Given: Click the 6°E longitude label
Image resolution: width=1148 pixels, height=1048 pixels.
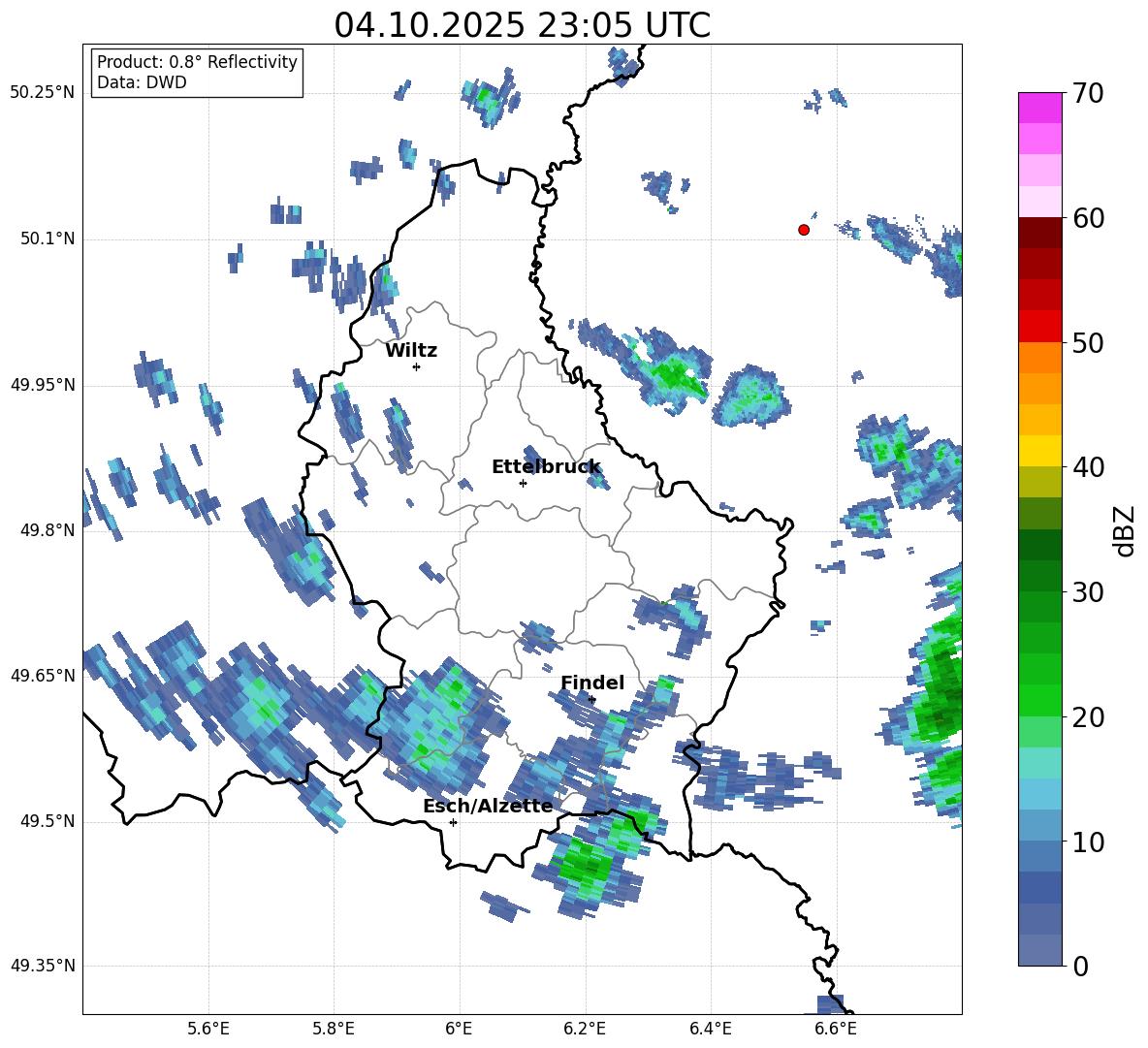Looking at the screenshot, I should 459,1029.
